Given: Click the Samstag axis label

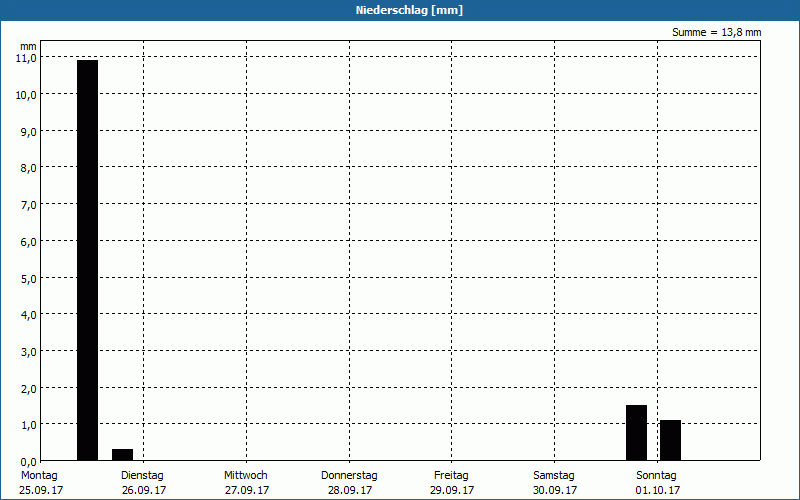Looking at the screenshot, I should (x=554, y=476).
